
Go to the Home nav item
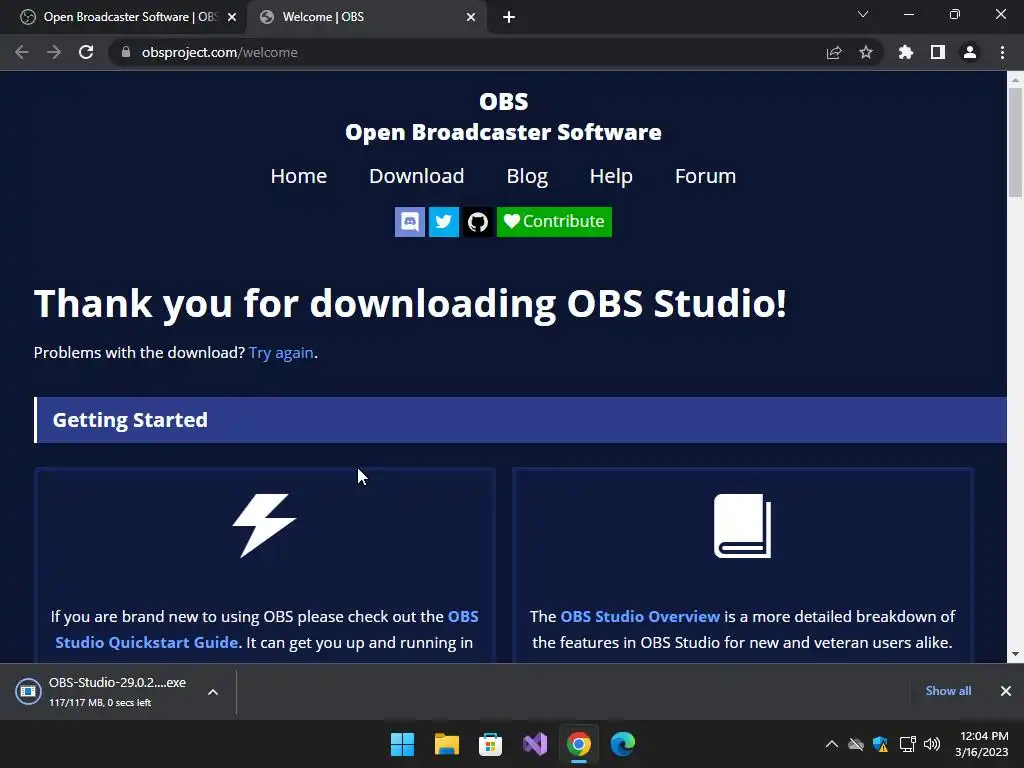pos(298,176)
